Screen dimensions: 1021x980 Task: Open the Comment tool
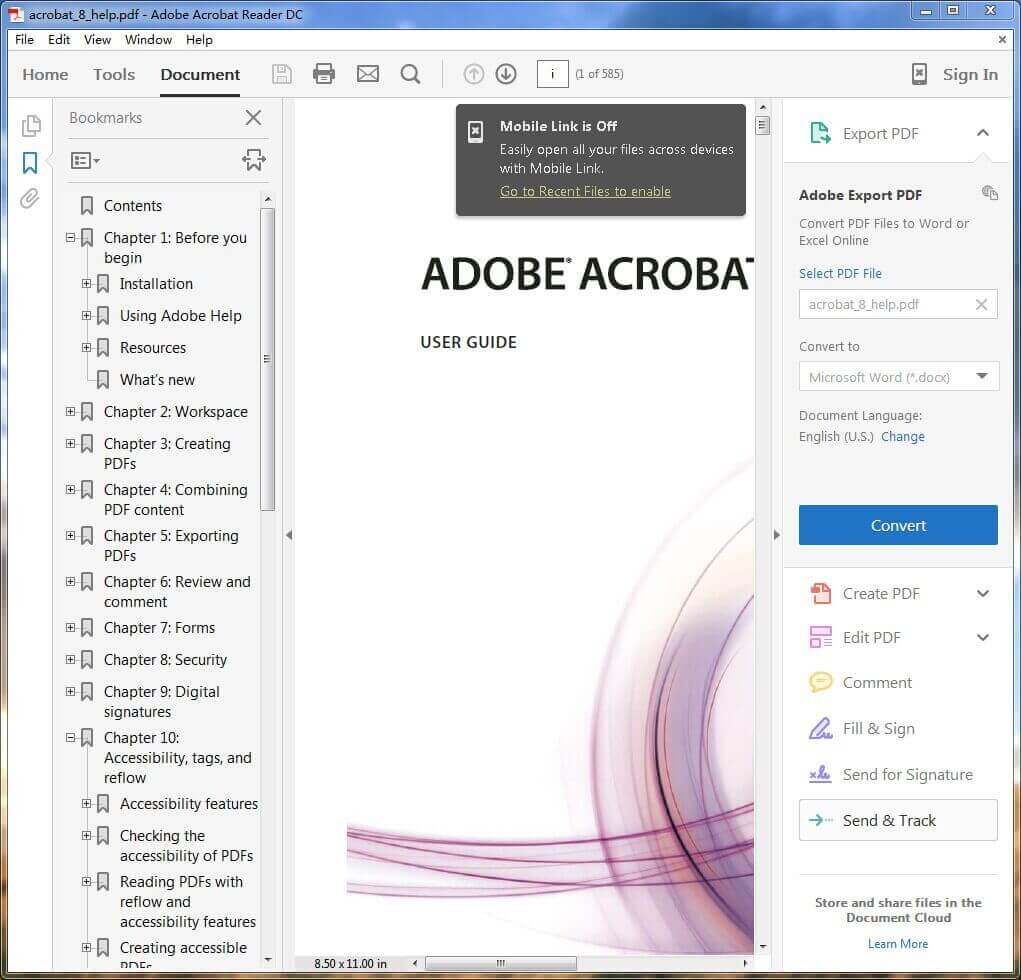(877, 682)
